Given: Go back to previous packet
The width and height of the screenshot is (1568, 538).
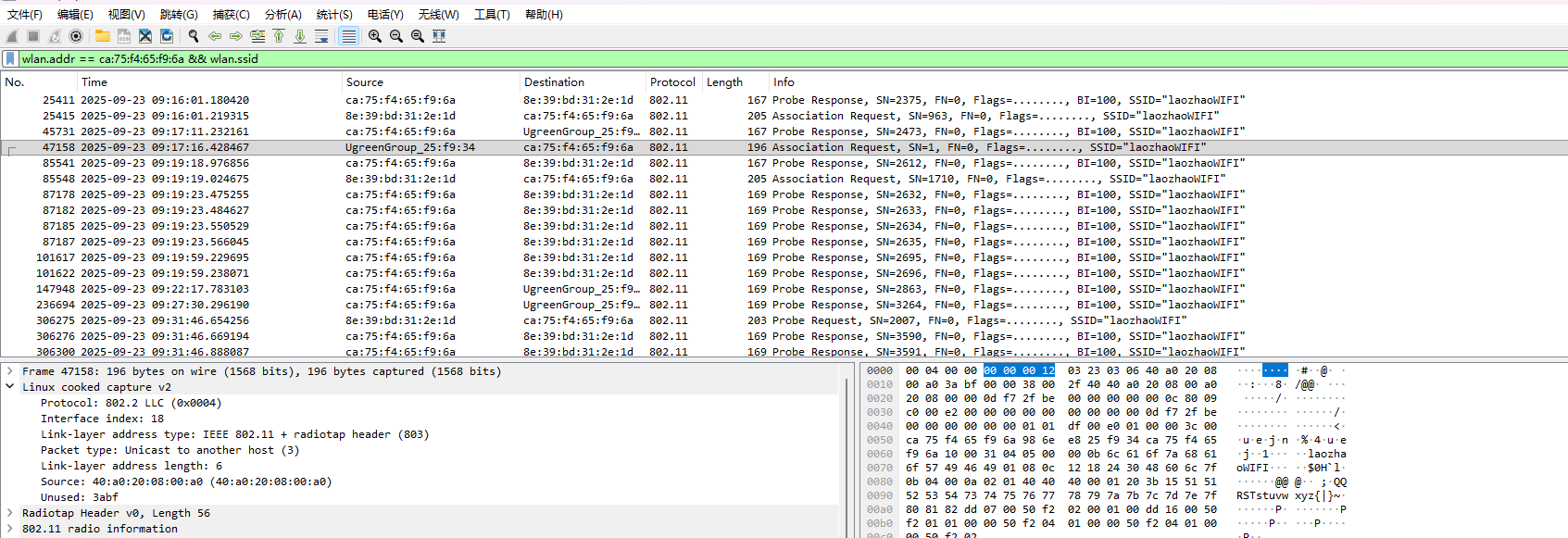Looking at the screenshot, I should pos(215,36).
